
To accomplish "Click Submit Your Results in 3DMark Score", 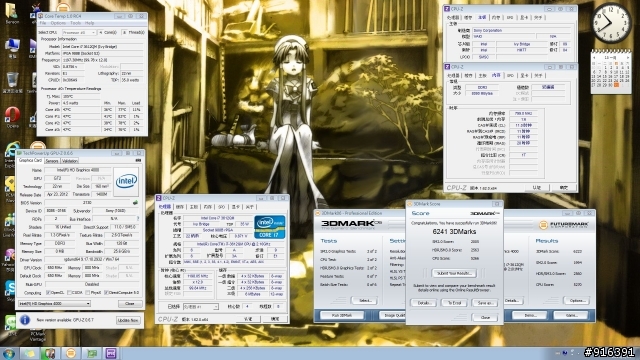I will pyautogui.click(x=454, y=273).
